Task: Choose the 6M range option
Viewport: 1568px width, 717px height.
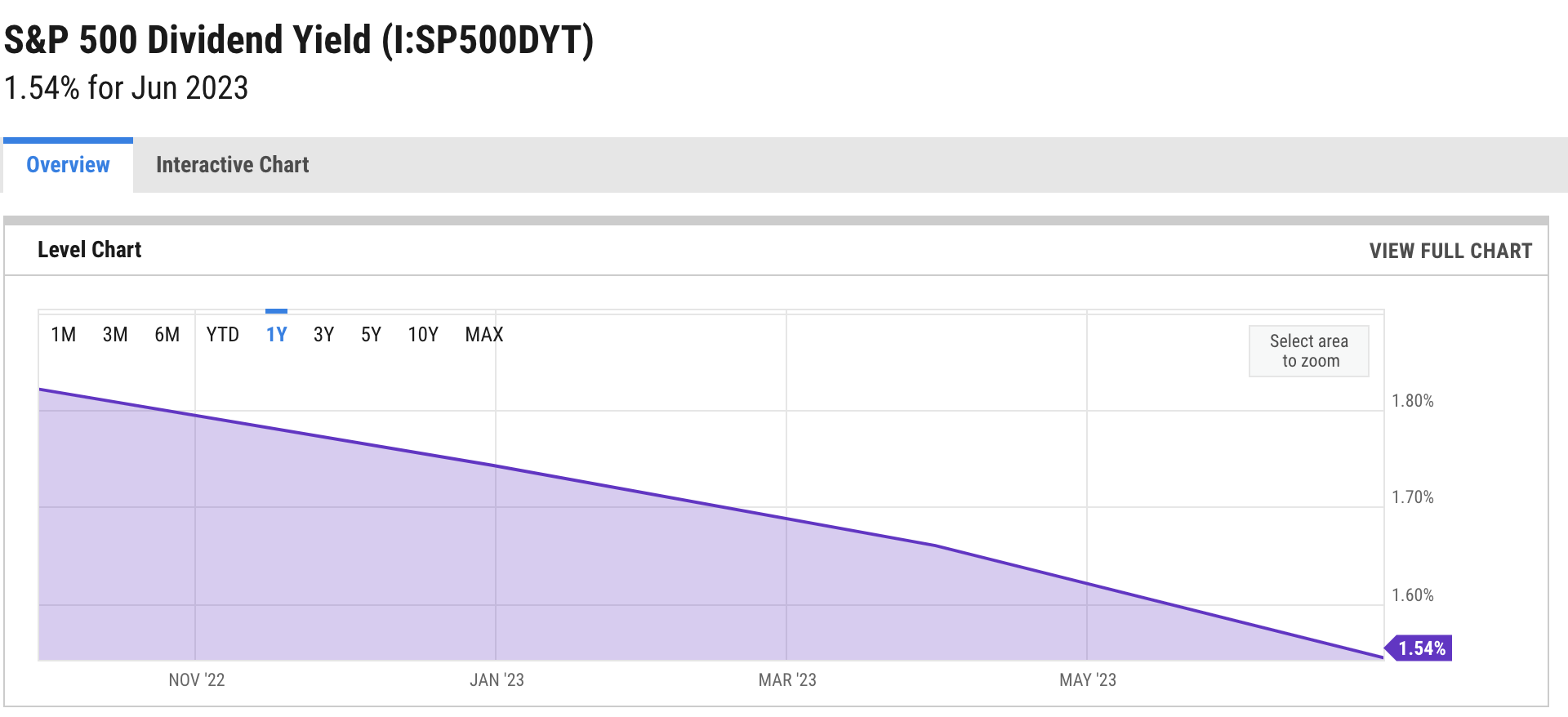Action: [167, 335]
